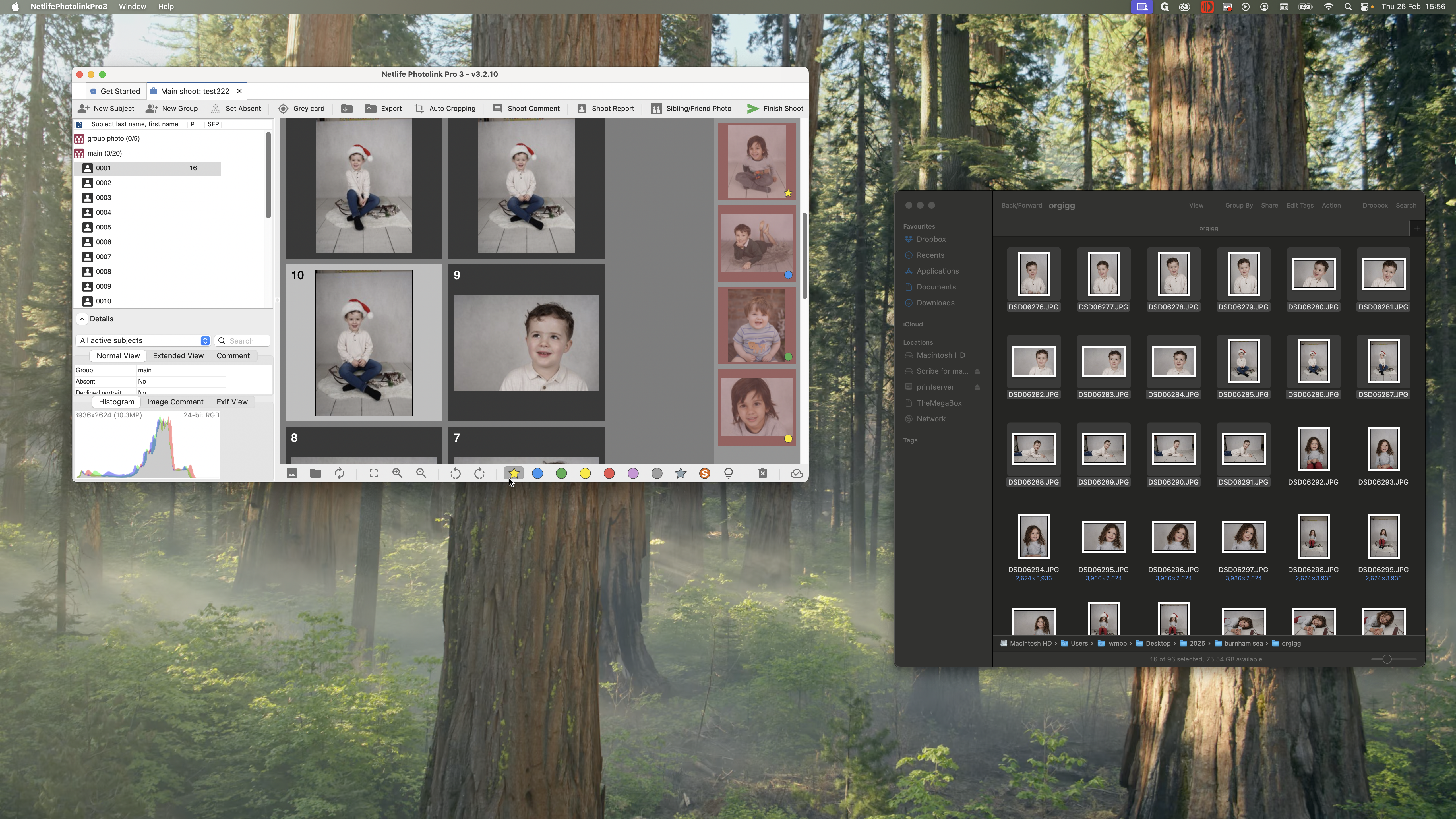
Task: Toggle the orange S marker
Action: click(704, 474)
